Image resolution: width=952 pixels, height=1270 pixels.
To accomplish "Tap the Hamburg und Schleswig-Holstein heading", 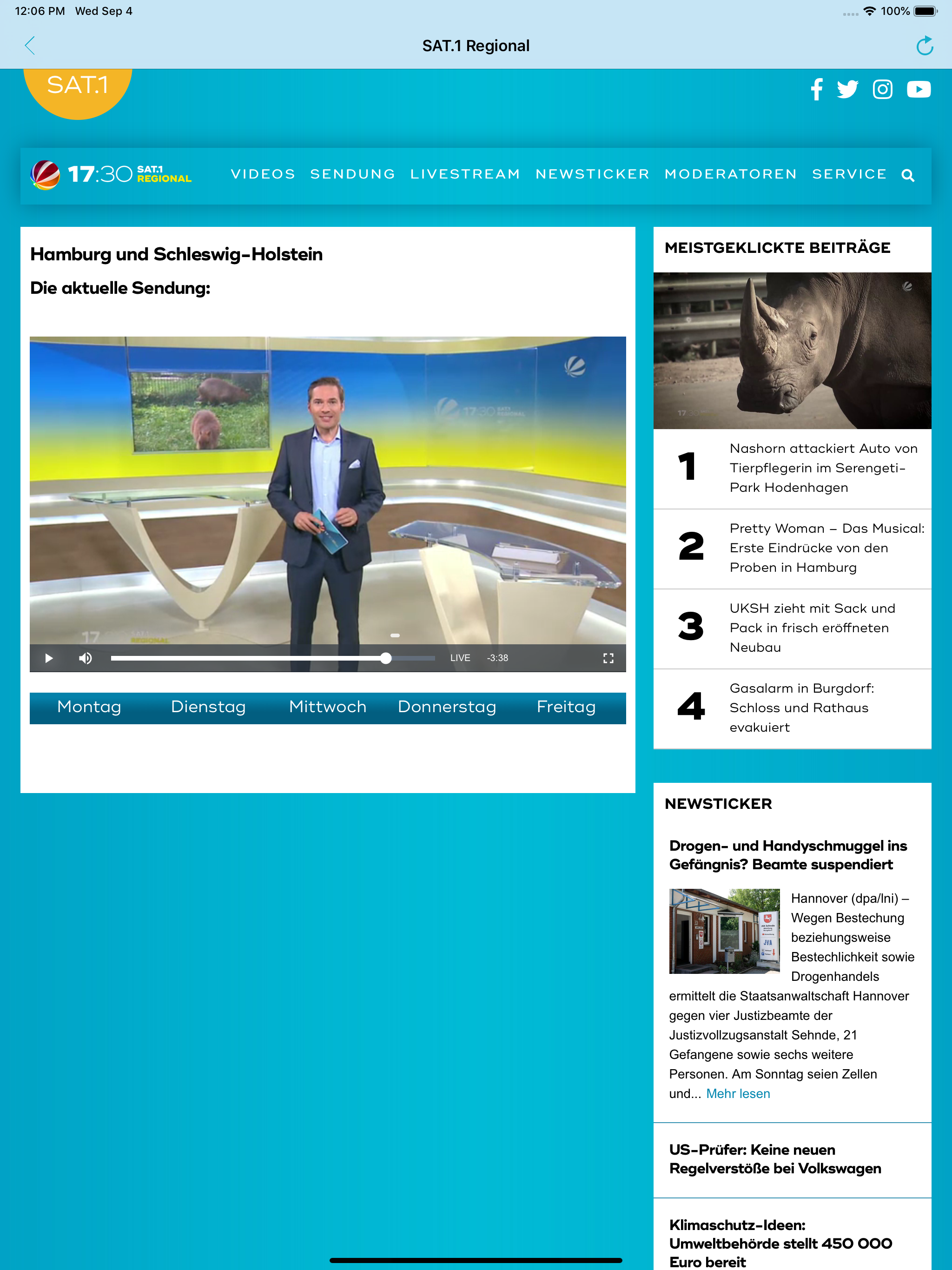I will coord(176,254).
